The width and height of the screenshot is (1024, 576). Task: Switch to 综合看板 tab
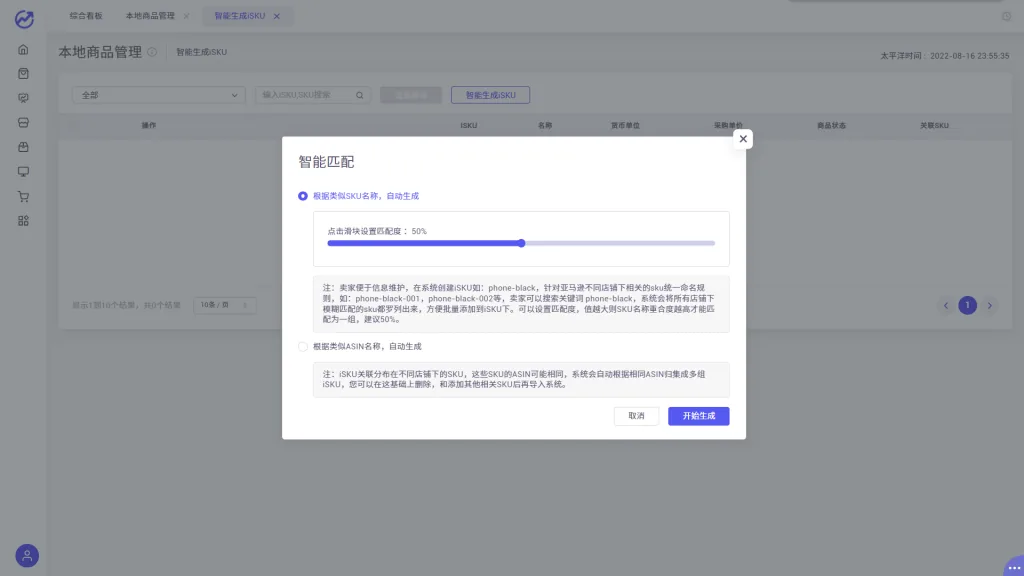pos(86,16)
